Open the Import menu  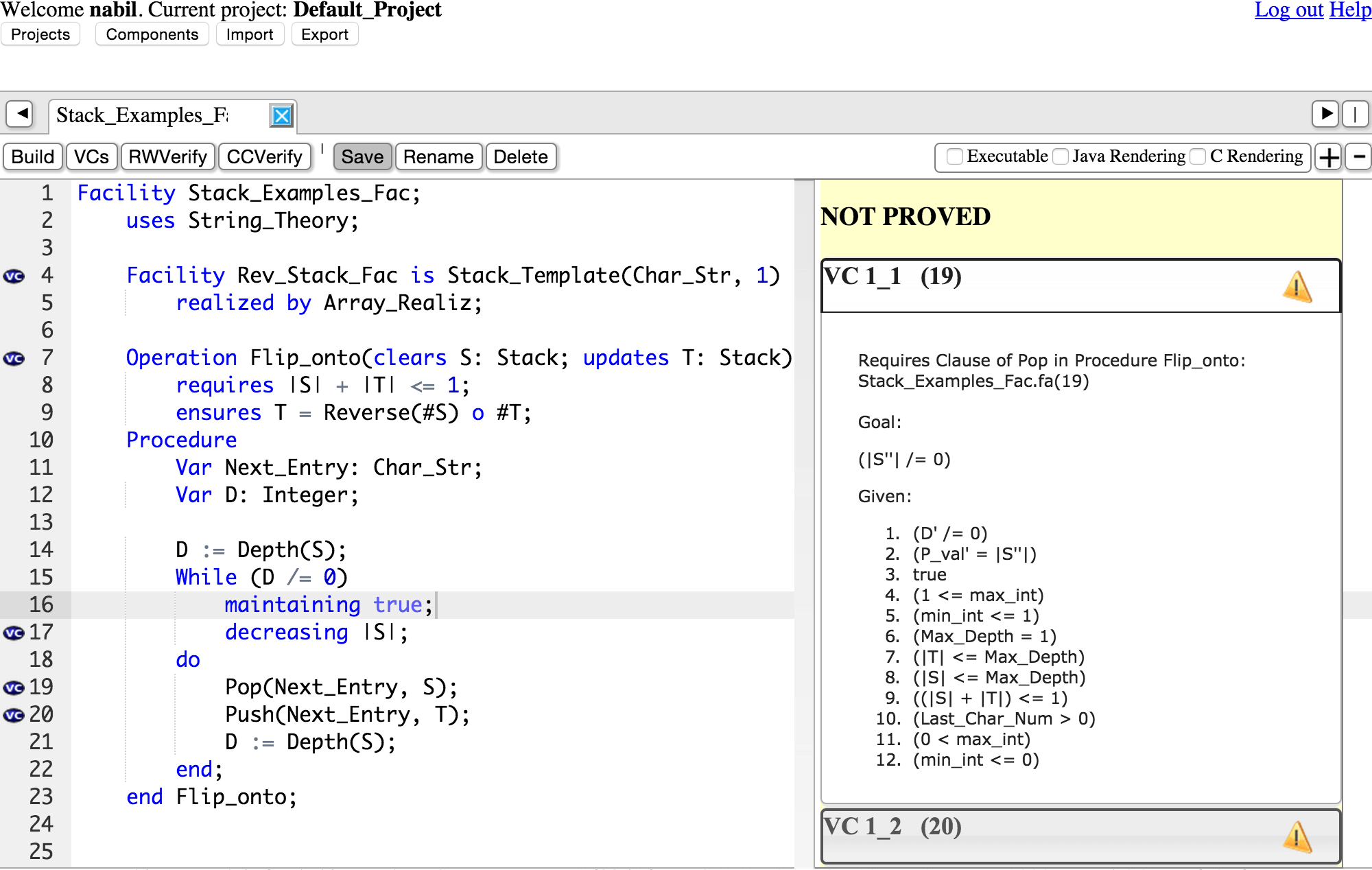250,34
